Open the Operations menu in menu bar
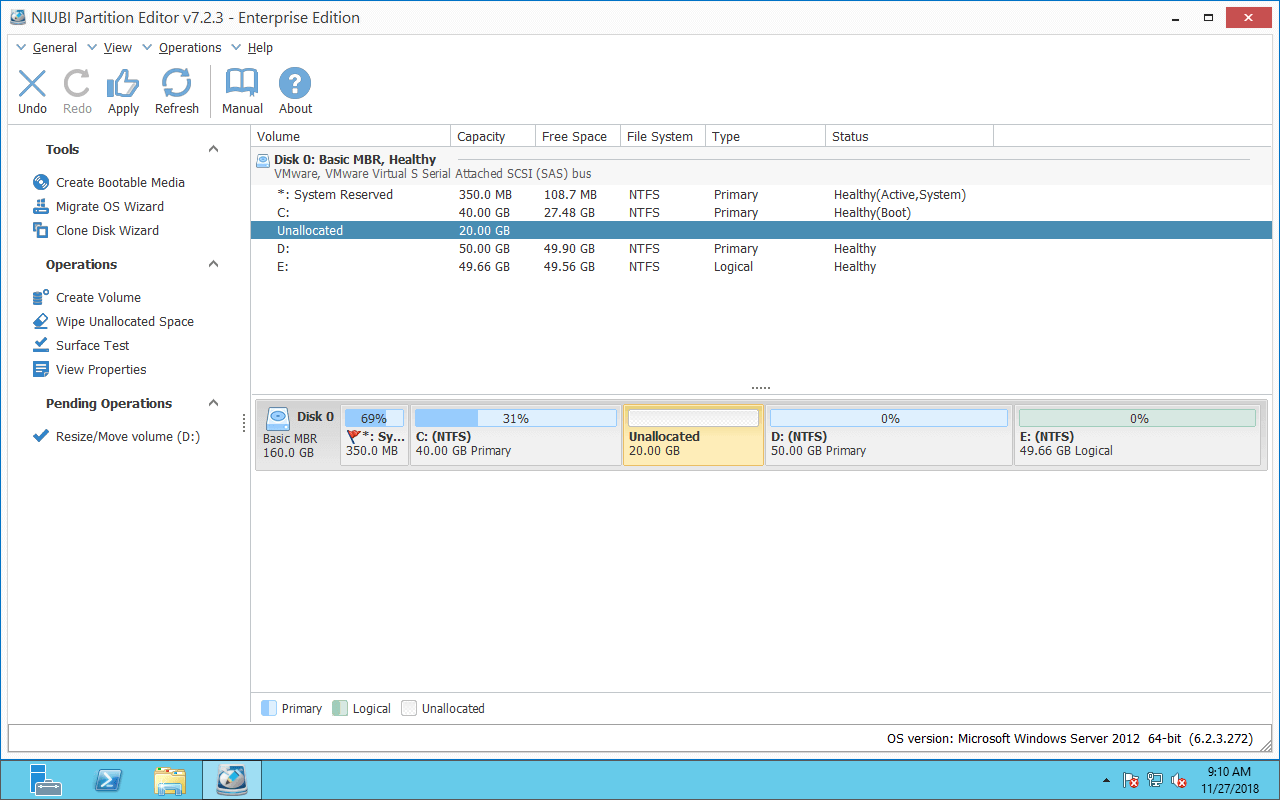This screenshot has width=1280, height=800. [x=189, y=47]
